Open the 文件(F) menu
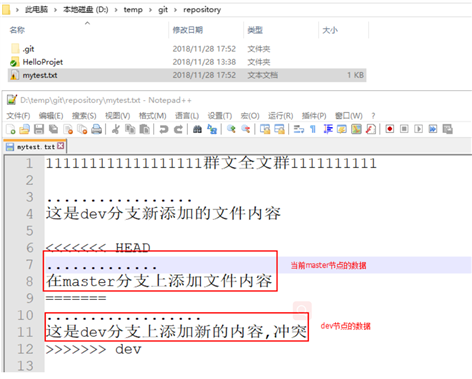The width and height of the screenshot is (472, 379). [18, 116]
